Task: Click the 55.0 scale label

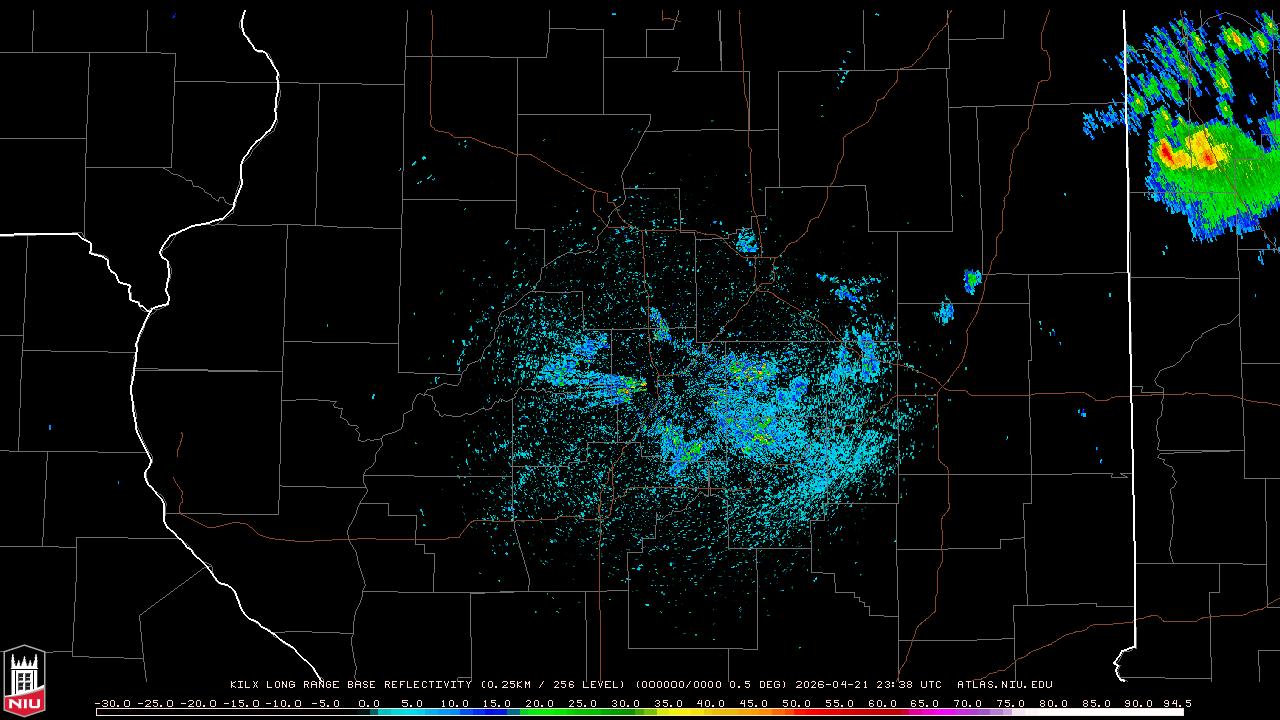Action: coord(842,703)
